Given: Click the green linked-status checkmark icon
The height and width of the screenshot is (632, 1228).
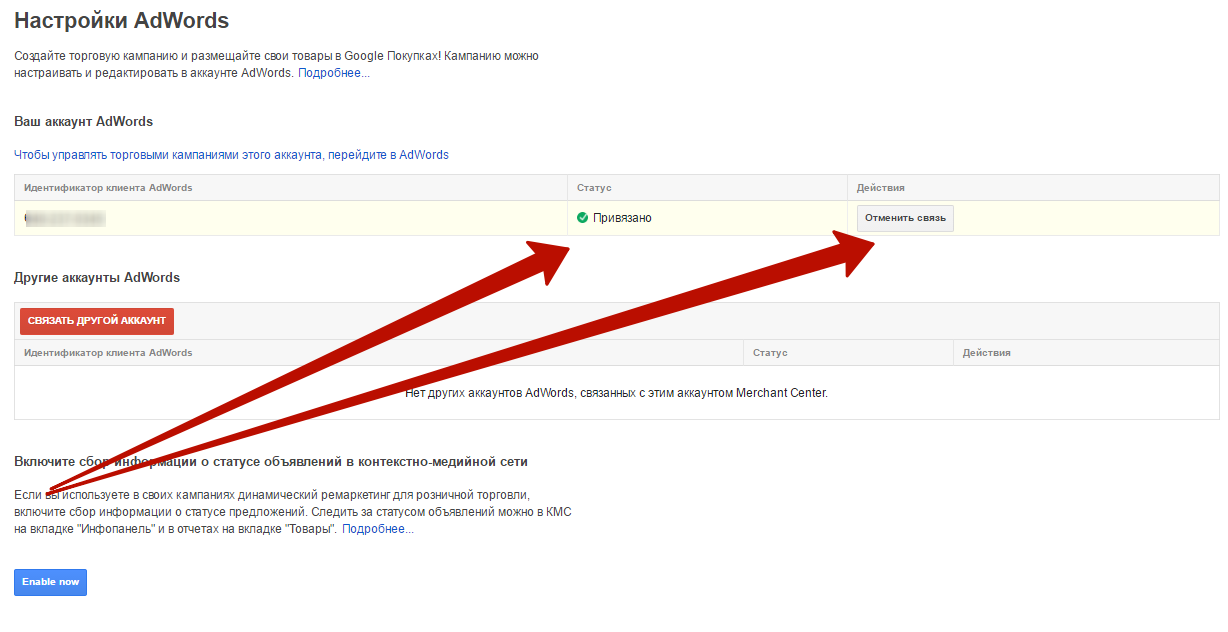Looking at the screenshot, I should 583,217.
